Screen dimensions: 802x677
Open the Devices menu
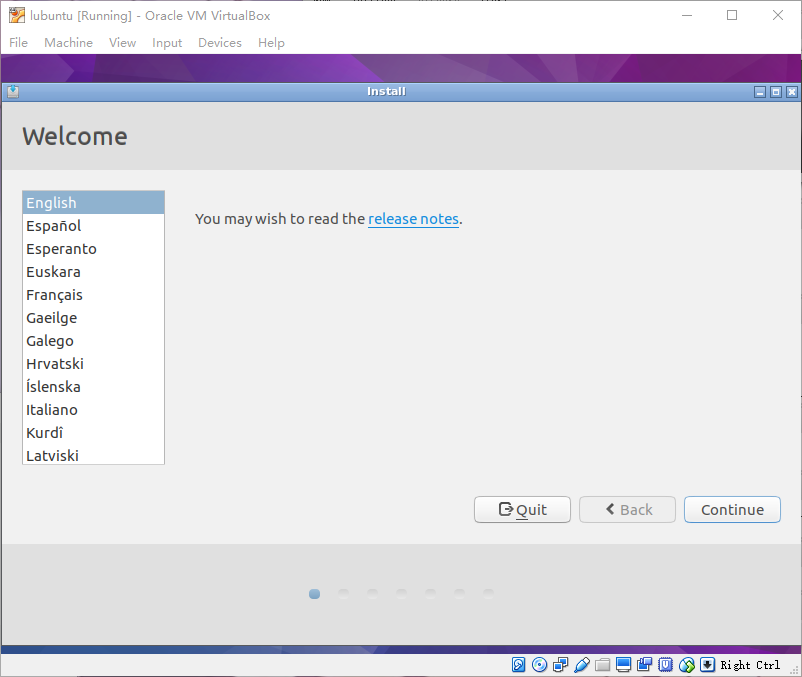point(219,43)
